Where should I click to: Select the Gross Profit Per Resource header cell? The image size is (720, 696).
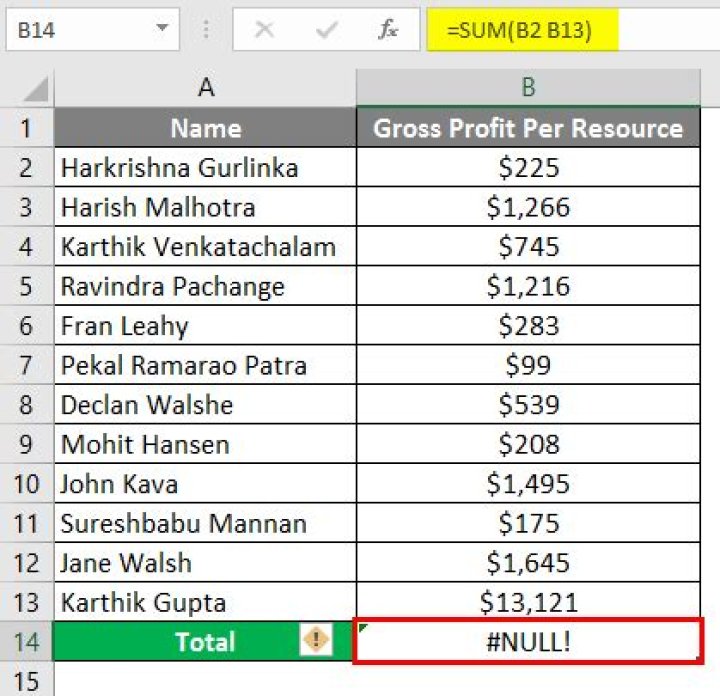pos(528,128)
